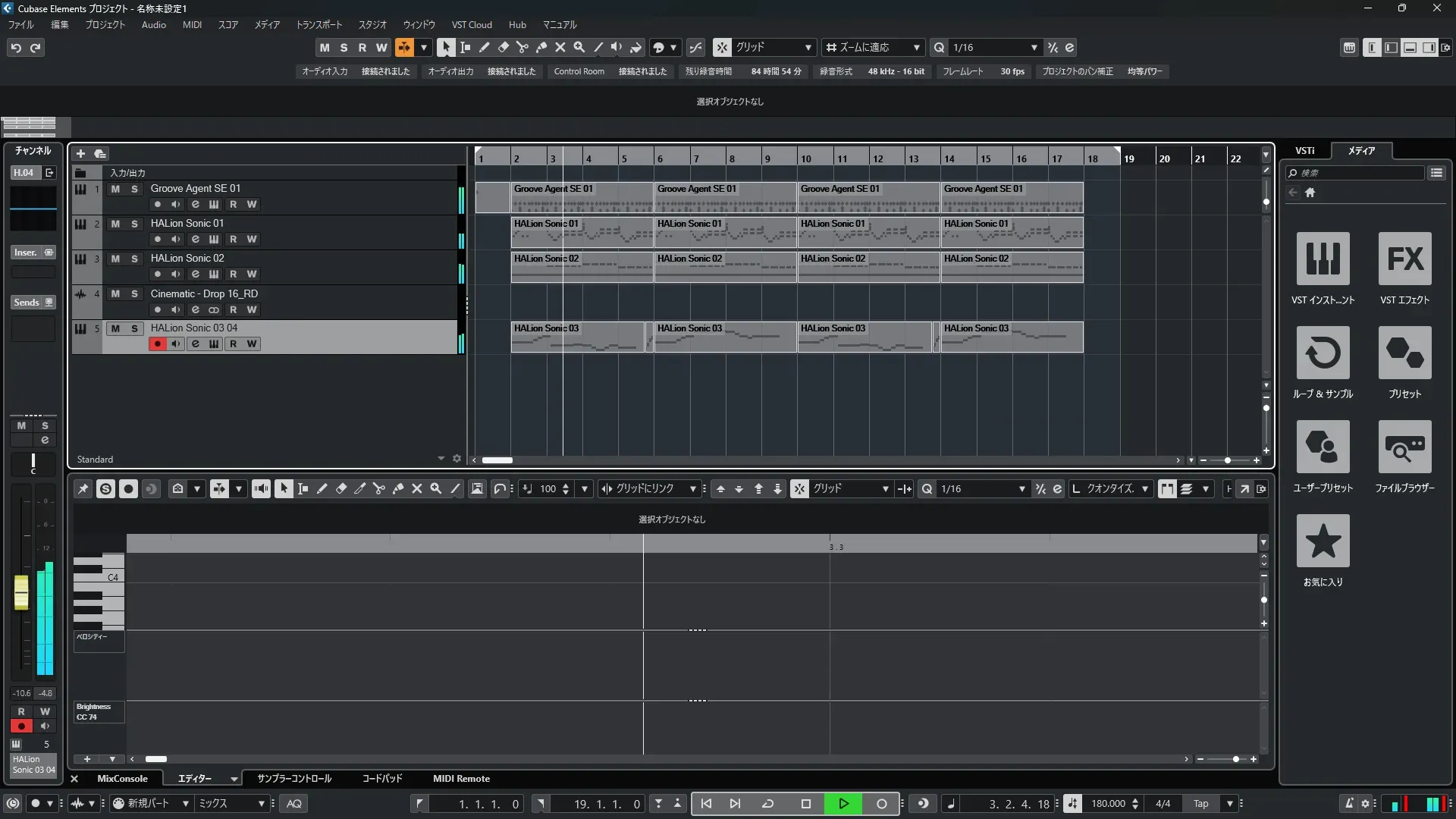The width and height of the screenshot is (1456, 819).
Task: Adjust the horizontal zoom slider of the project window
Action: (1228, 460)
